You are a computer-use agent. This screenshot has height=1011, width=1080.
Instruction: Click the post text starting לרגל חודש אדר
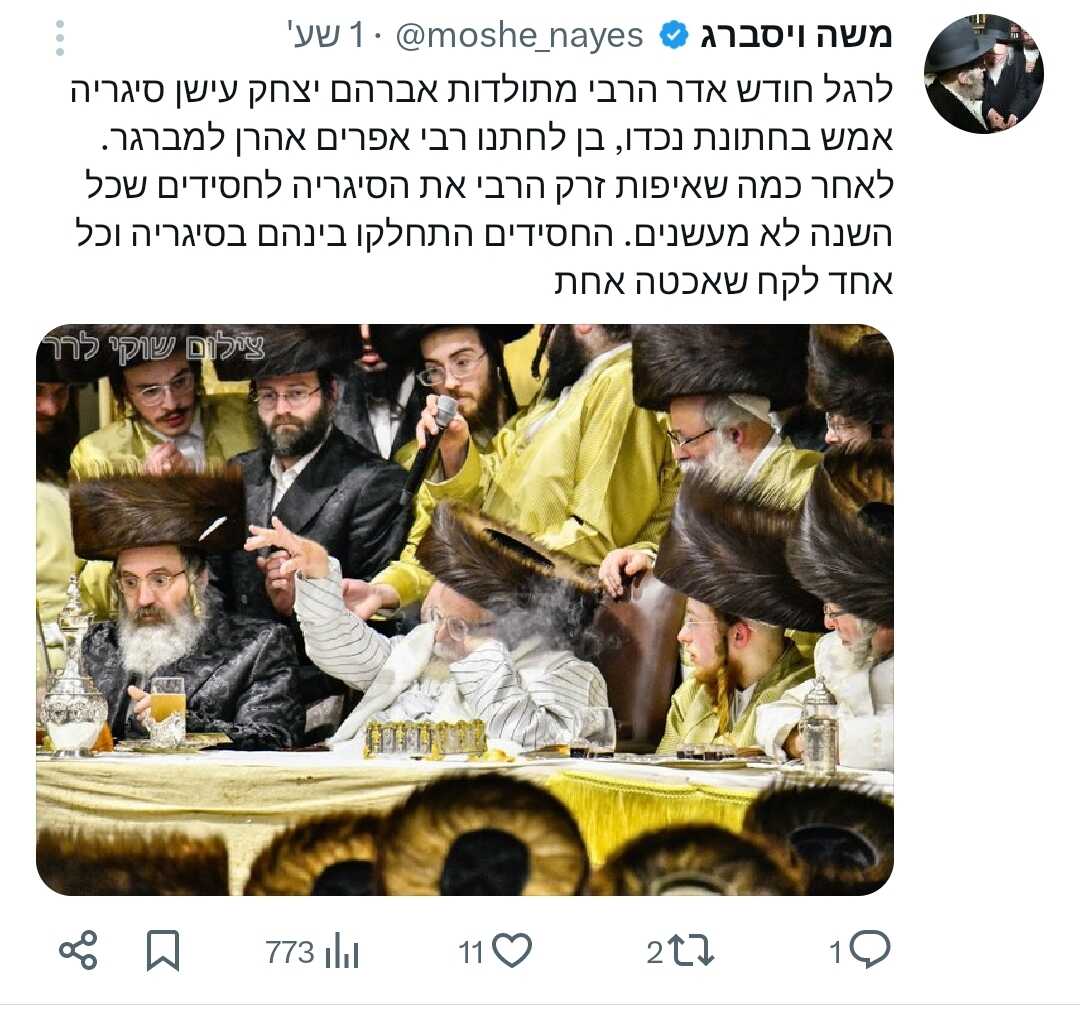(482, 186)
